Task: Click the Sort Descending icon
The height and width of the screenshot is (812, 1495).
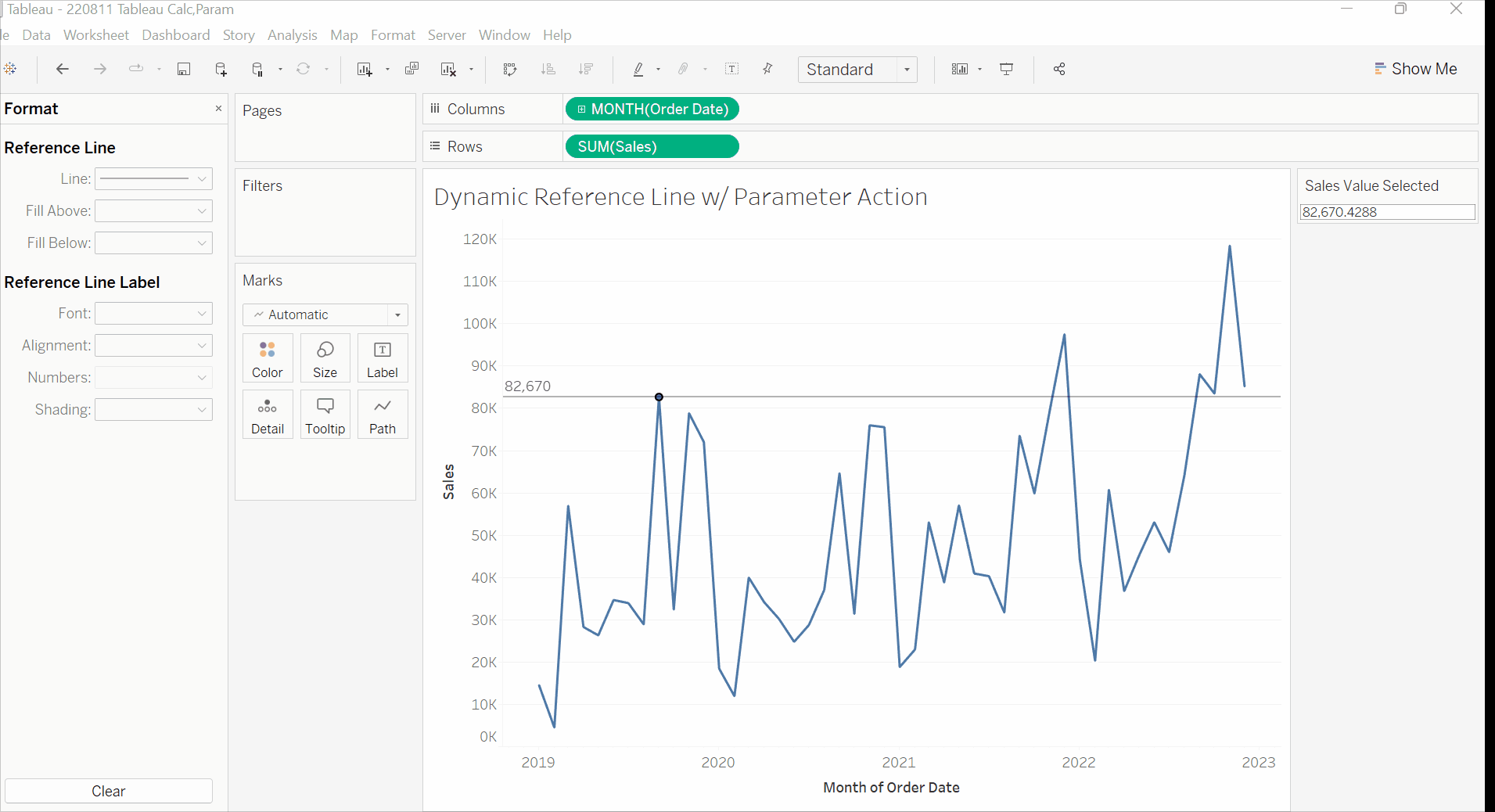Action: click(585, 69)
